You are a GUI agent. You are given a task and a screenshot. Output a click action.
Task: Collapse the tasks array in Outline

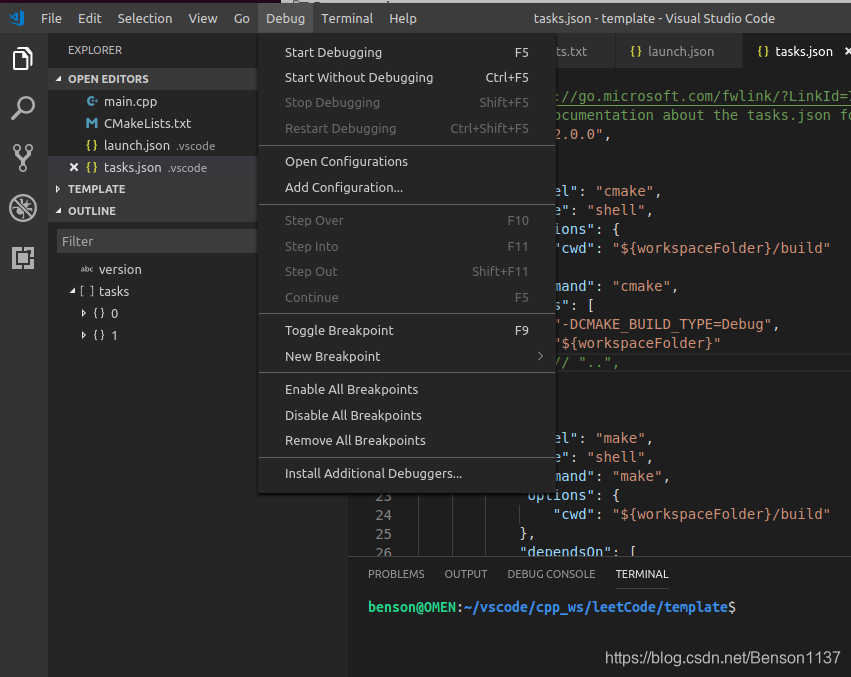[72, 291]
